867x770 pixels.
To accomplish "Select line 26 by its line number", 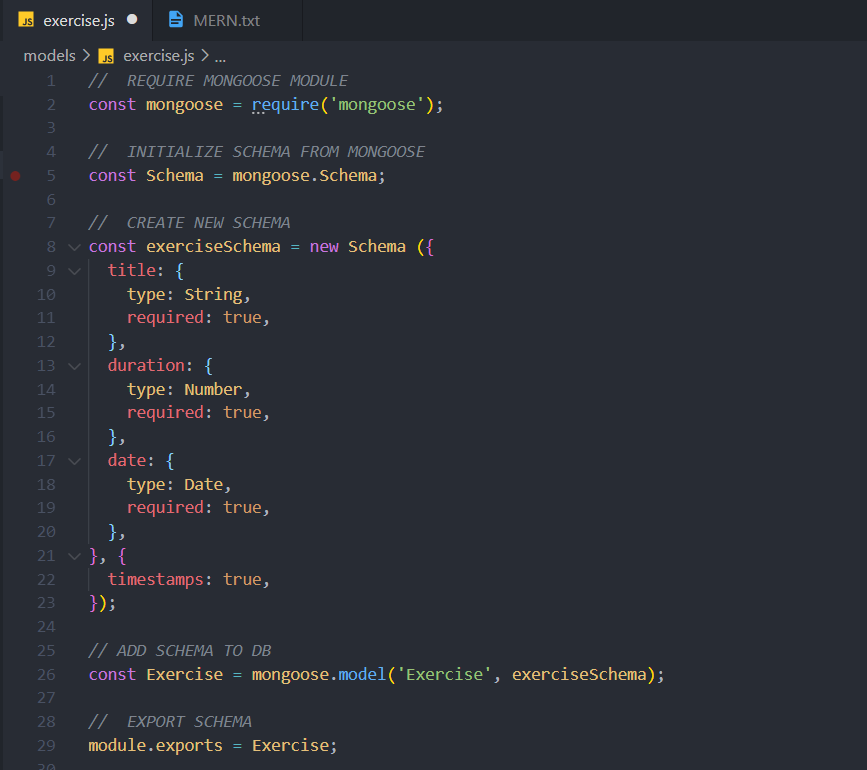I will [46, 675].
